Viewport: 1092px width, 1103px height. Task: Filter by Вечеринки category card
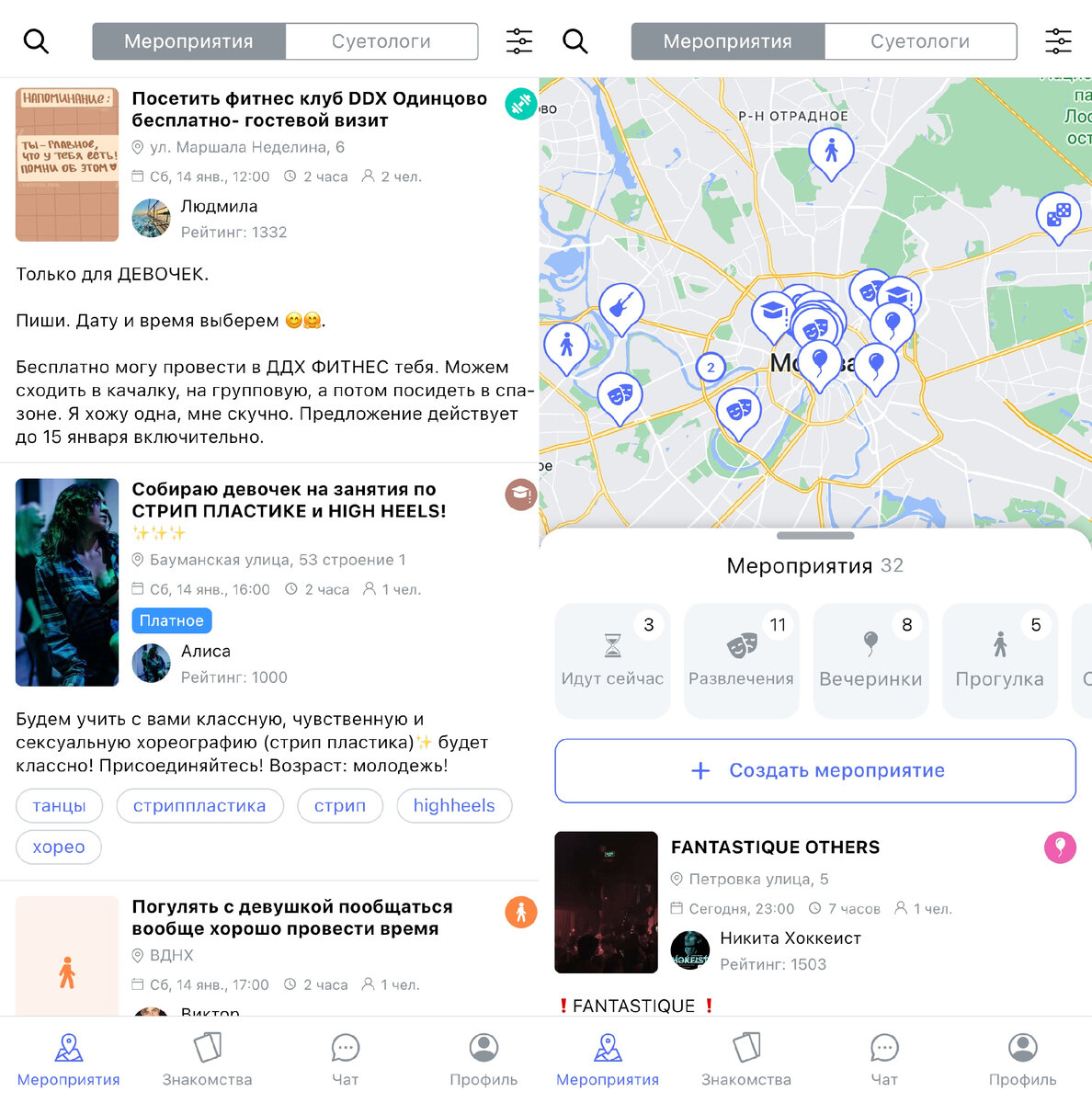point(870,660)
